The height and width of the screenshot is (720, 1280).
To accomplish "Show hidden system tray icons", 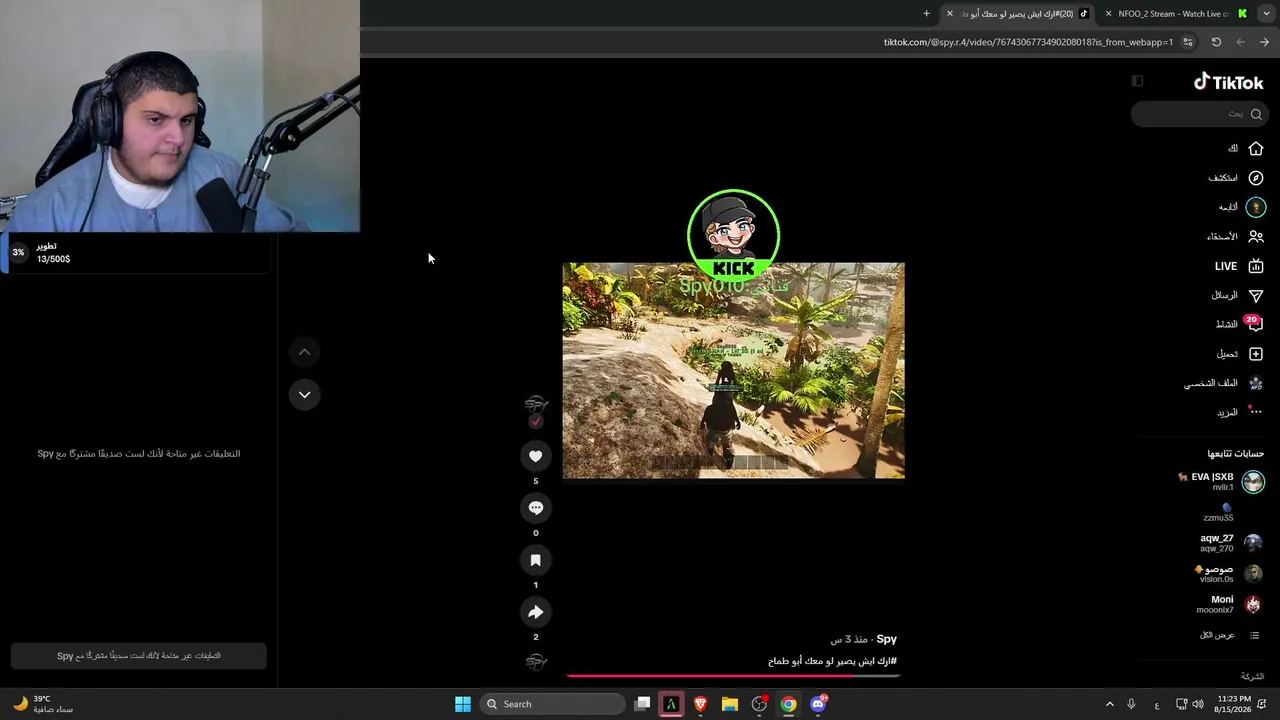I will pyautogui.click(x=1109, y=704).
